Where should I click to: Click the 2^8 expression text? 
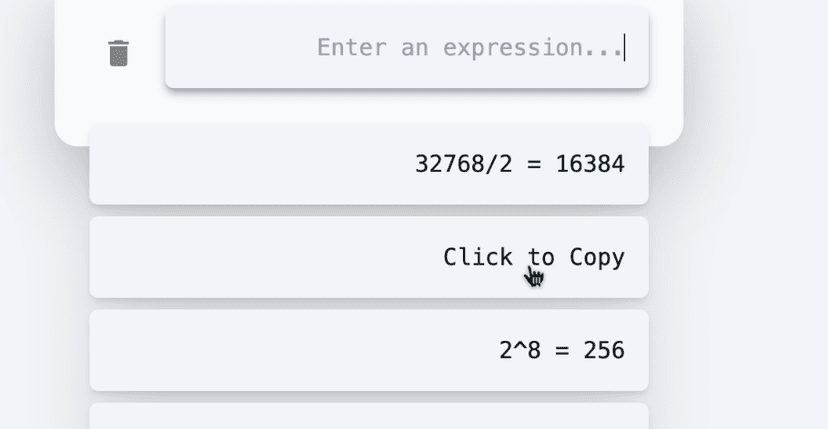(520, 350)
